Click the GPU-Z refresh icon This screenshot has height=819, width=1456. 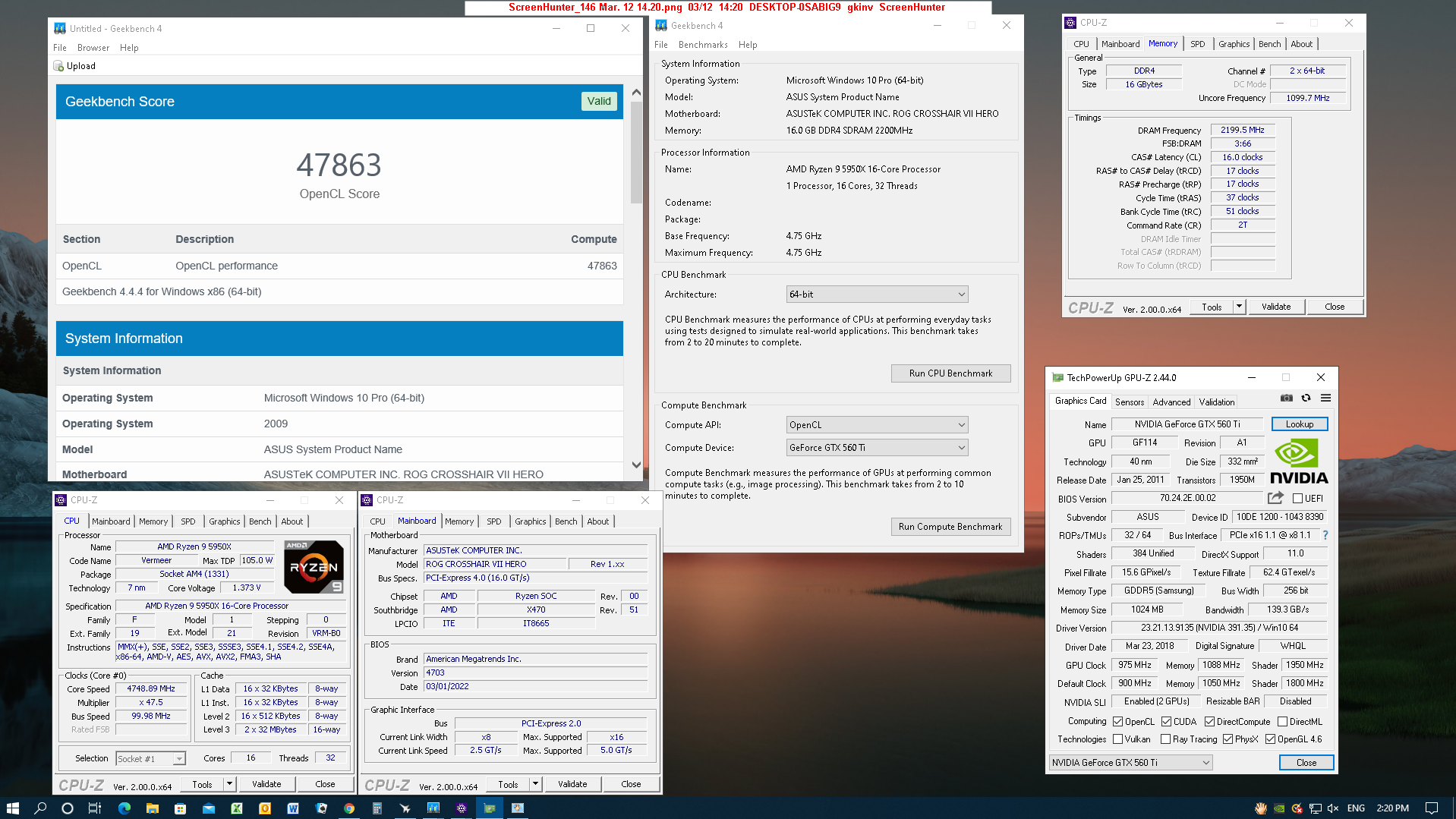click(1306, 398)
